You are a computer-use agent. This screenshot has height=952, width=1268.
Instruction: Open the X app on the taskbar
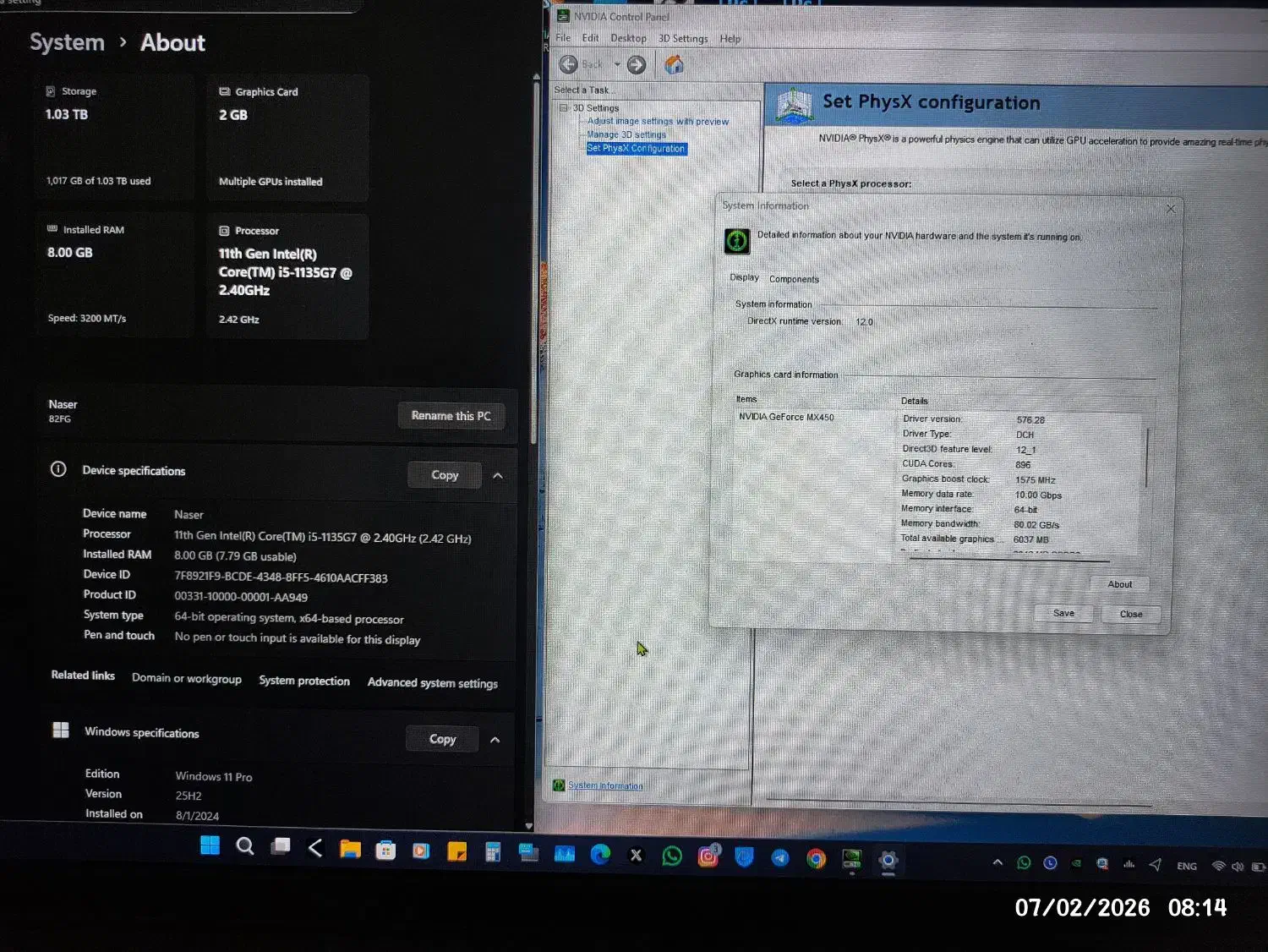point(636,856)
